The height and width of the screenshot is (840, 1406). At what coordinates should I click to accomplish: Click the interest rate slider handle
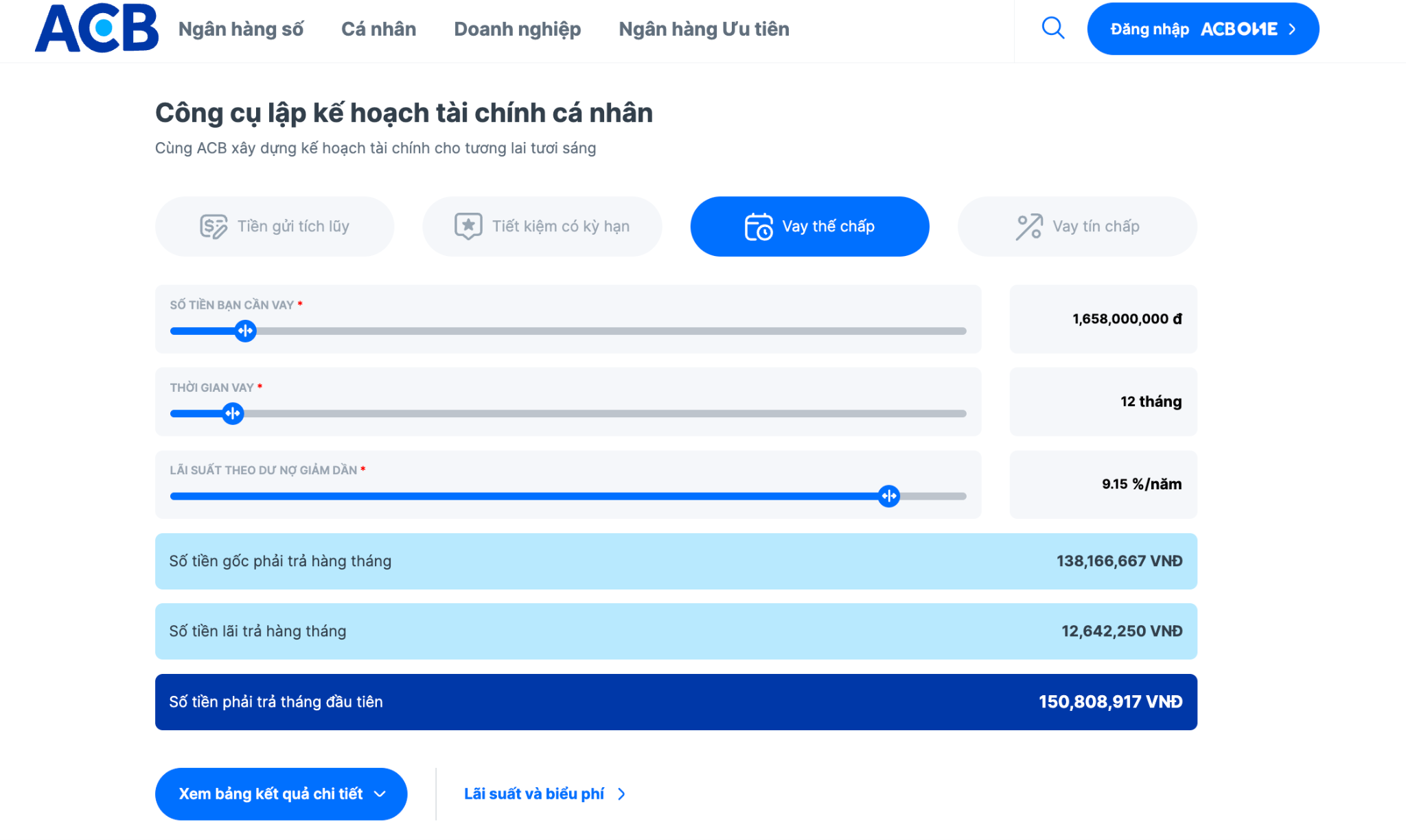click(x=889, y=495)
